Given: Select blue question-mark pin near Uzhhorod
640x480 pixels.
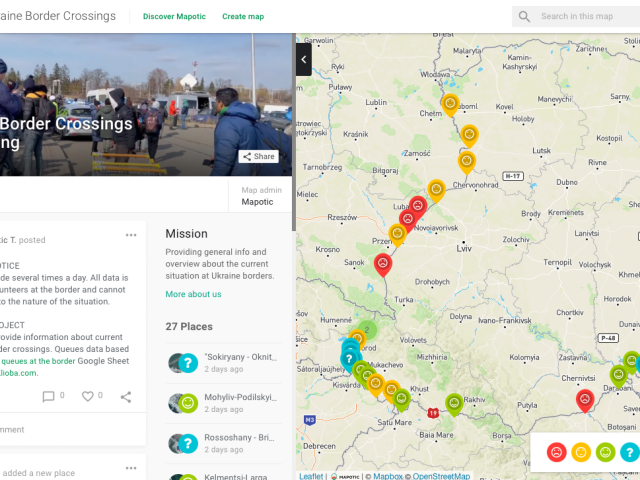Looking at the screenshot, I should point(349,360).
